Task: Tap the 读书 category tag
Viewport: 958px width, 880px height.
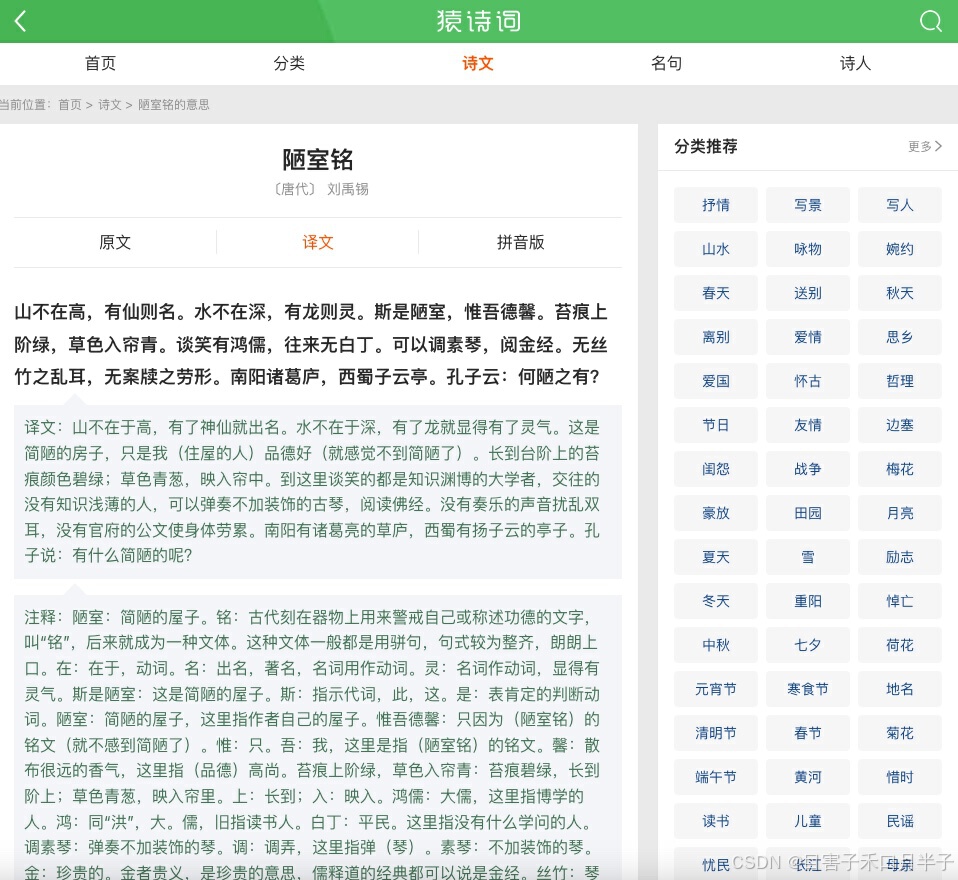Action: coord(715,821)
